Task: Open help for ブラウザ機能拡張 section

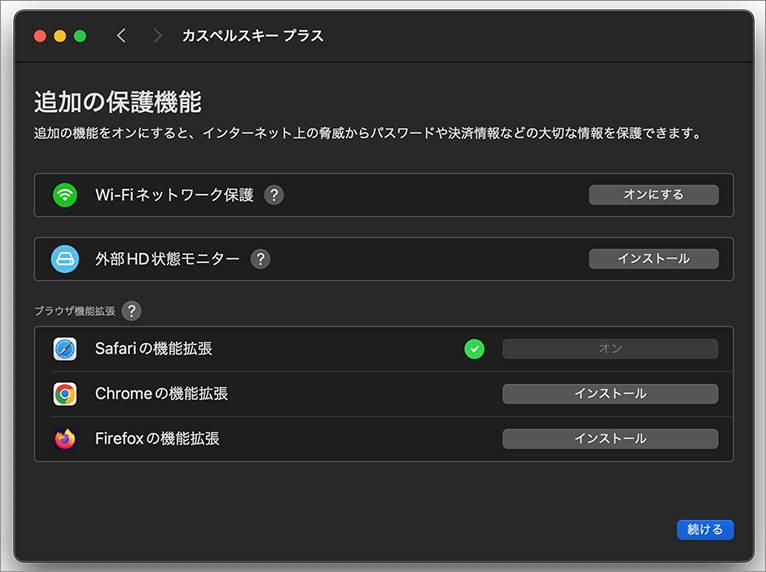Action: tap(131, 311)
